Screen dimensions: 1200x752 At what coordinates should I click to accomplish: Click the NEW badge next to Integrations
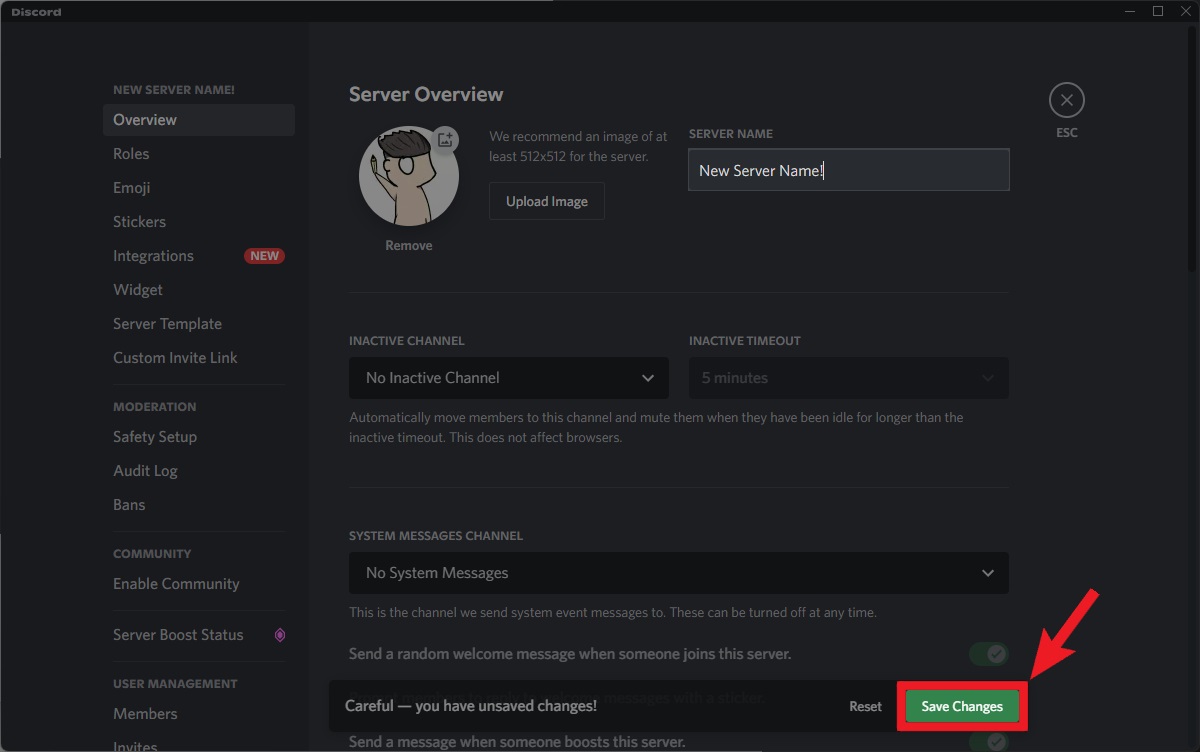pyautogui.click(x=263, y=255)
